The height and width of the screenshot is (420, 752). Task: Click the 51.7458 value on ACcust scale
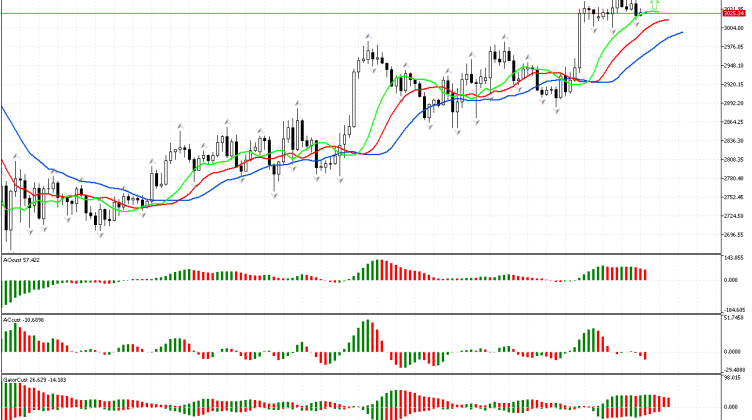(x=736, y=319)
